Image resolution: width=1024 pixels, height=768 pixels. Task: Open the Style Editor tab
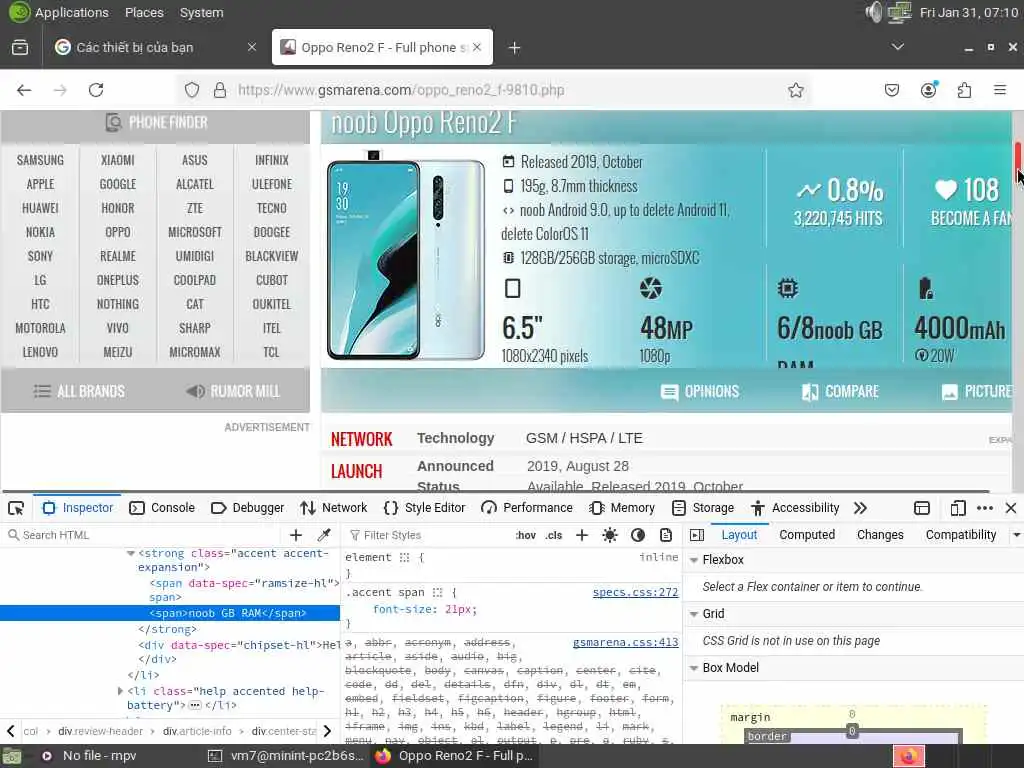coord(424,508)
